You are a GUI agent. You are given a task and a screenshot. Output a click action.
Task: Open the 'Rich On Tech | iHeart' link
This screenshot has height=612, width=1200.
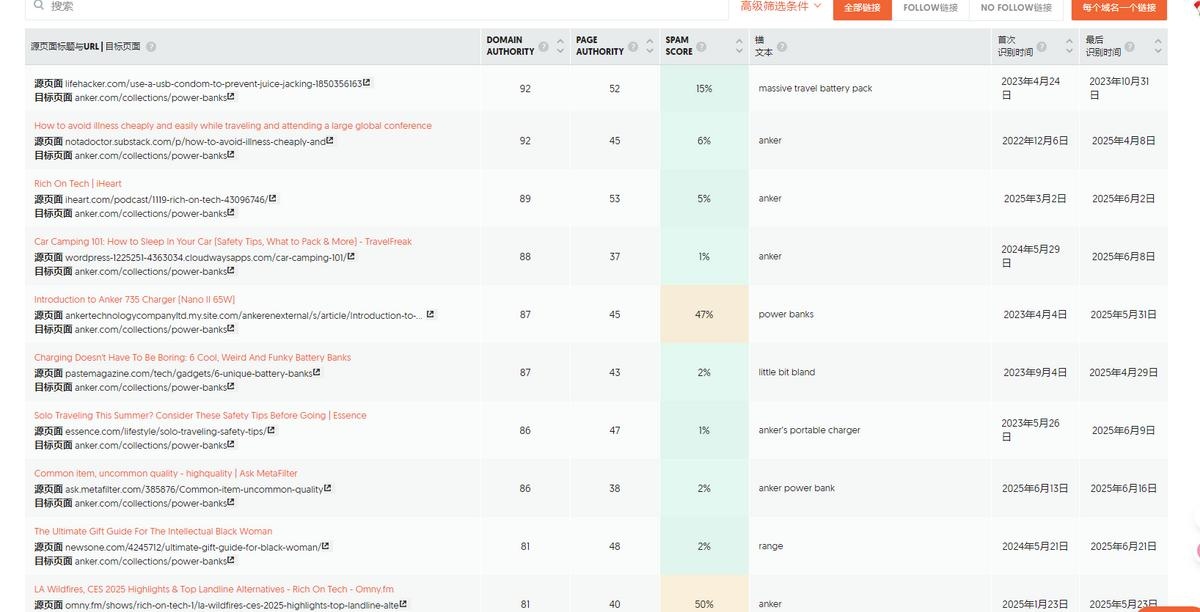tap(78, 184)
